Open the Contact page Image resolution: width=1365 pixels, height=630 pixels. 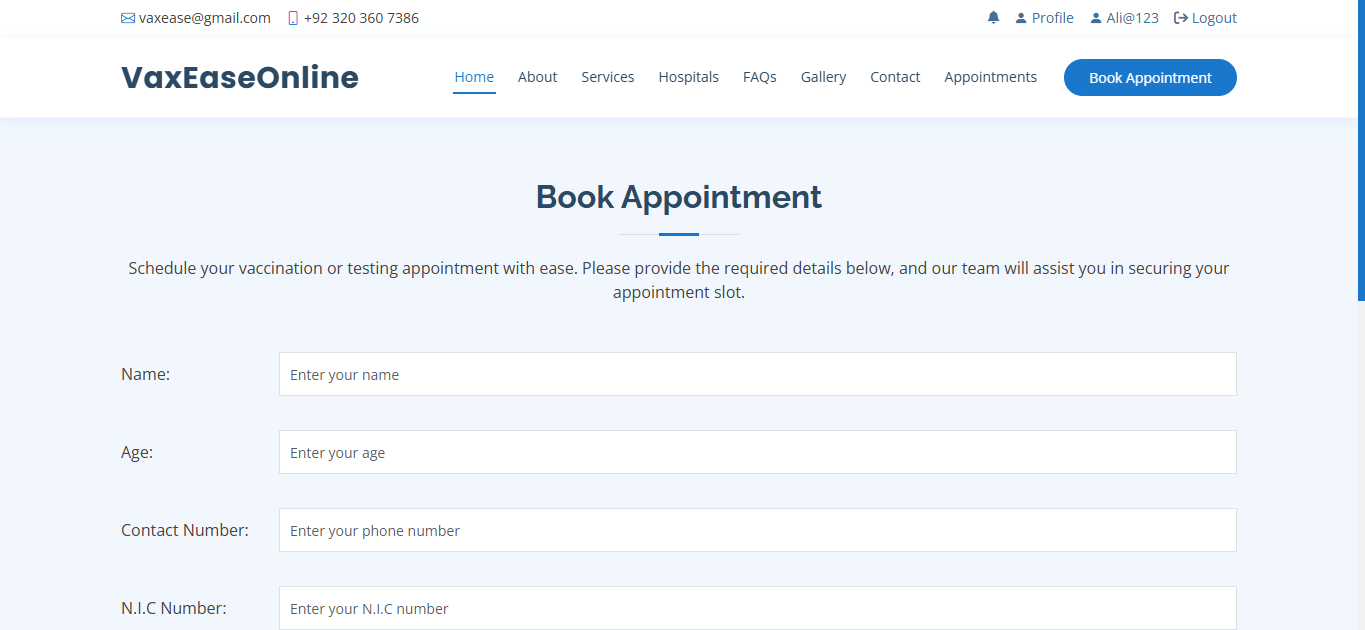click(x=895, y=77)
